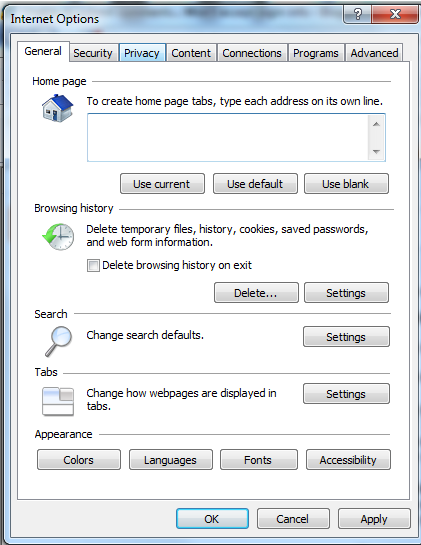421x545 pixels.
Task: Confirm with the OK button
Action: pos(212,519)
